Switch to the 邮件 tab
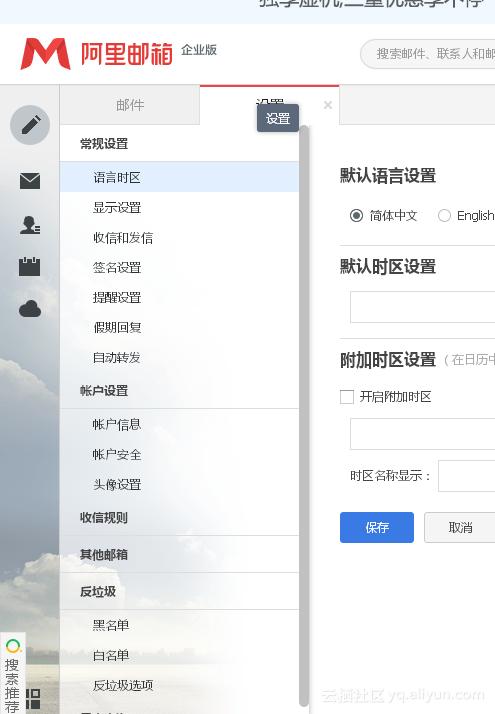Image resolution: width=495 pixels, height=714 pixels. click(x=130, y=105)
